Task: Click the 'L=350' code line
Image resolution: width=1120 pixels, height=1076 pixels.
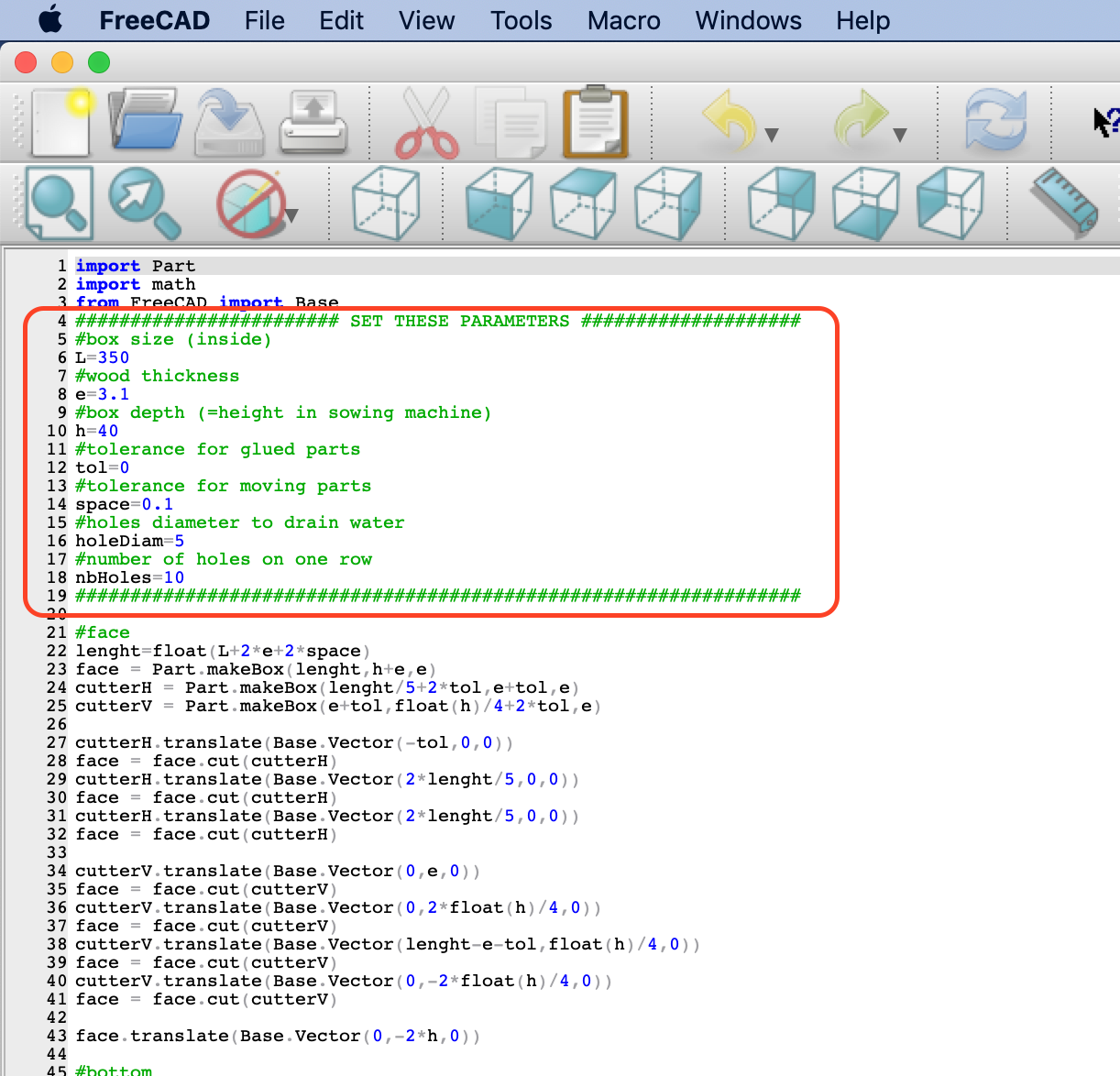Action: pos(103,357)
